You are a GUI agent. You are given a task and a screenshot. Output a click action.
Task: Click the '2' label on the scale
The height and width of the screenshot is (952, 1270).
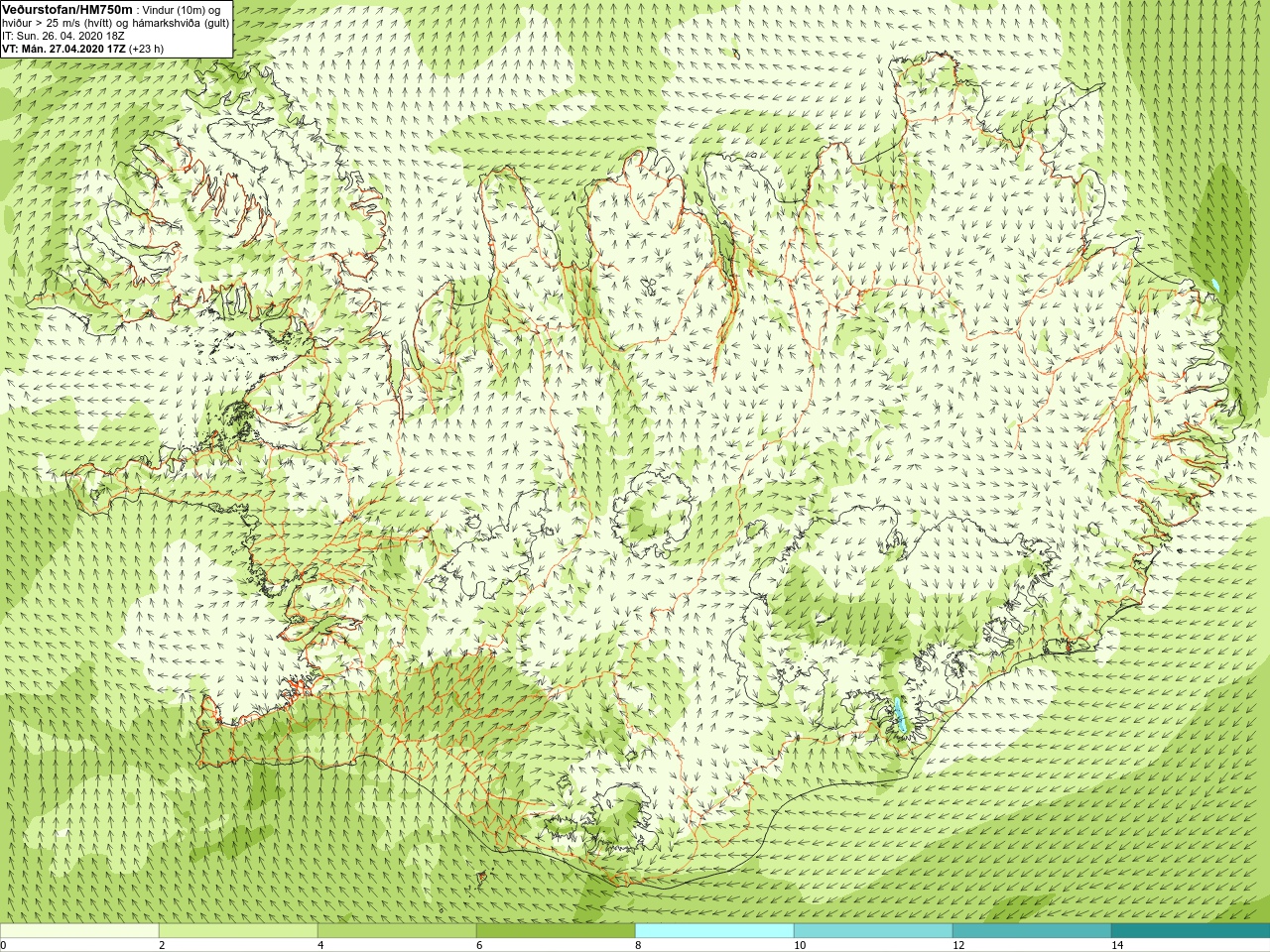[x=162, y=945]
